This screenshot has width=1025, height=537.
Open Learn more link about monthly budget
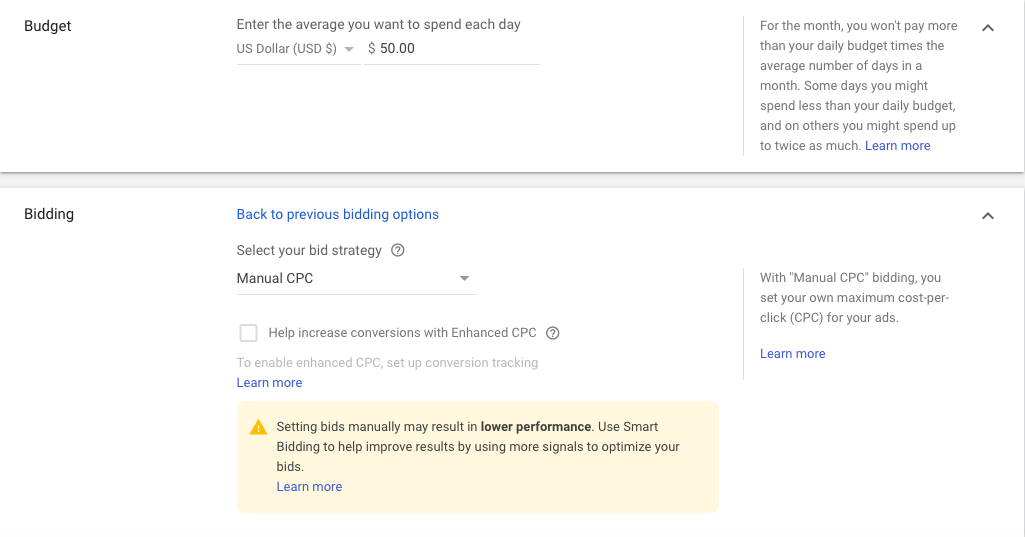[x=897, y=146]
